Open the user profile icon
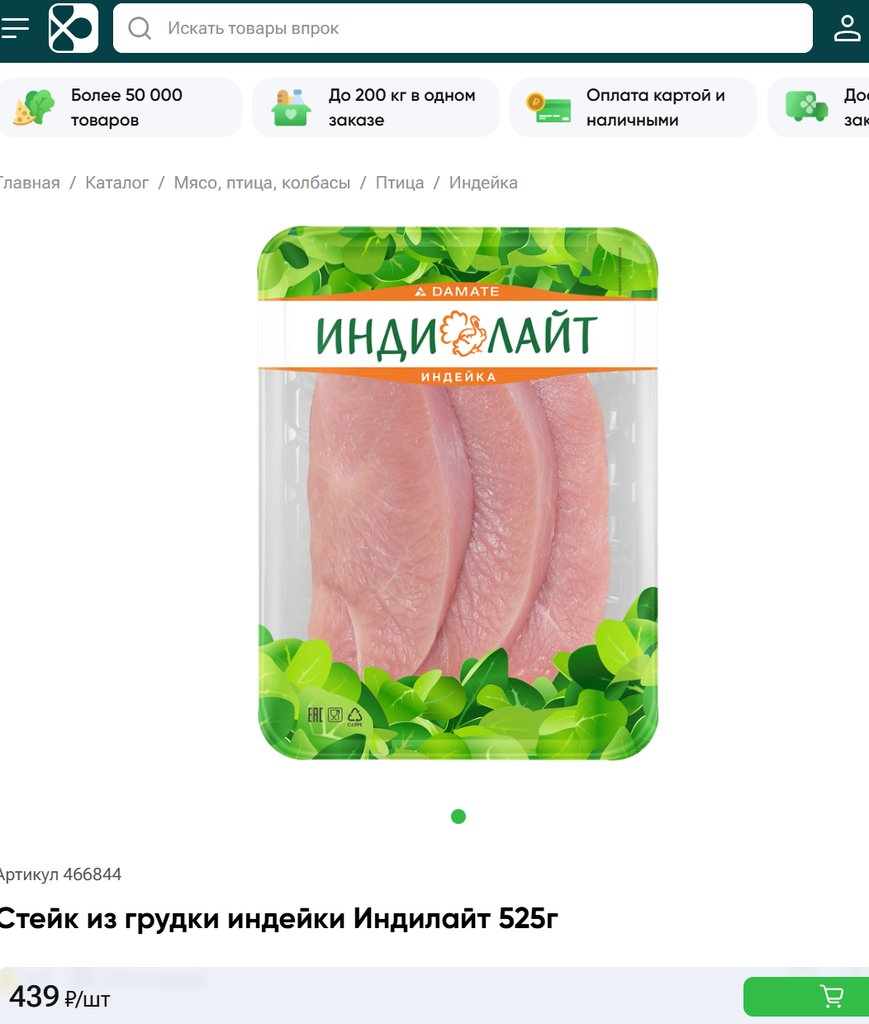Viewport: 869px width, 1024px height. point(847,28)
